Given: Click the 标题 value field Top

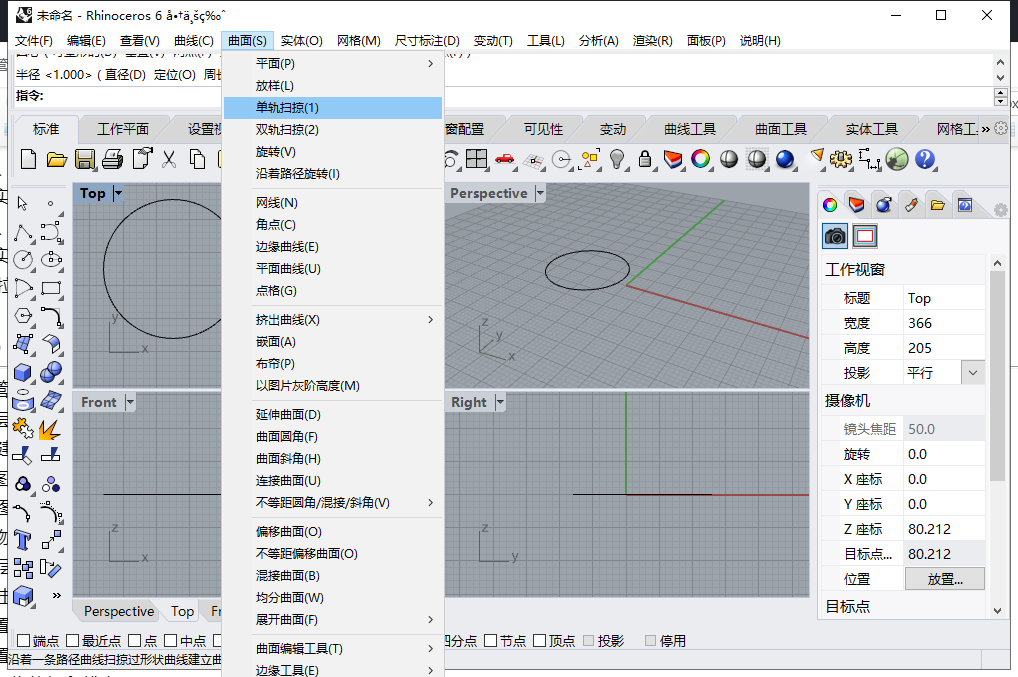Looking at the screenshot, I should (x=945, y=298).
